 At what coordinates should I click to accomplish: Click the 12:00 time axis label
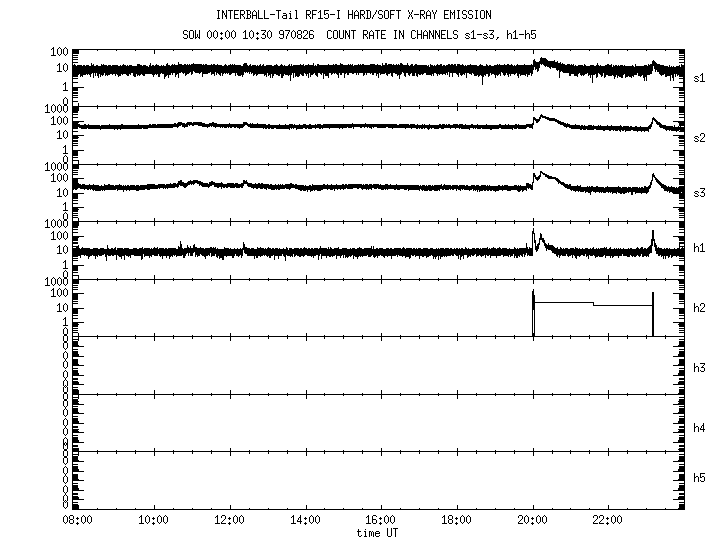(x=229, y=520)
